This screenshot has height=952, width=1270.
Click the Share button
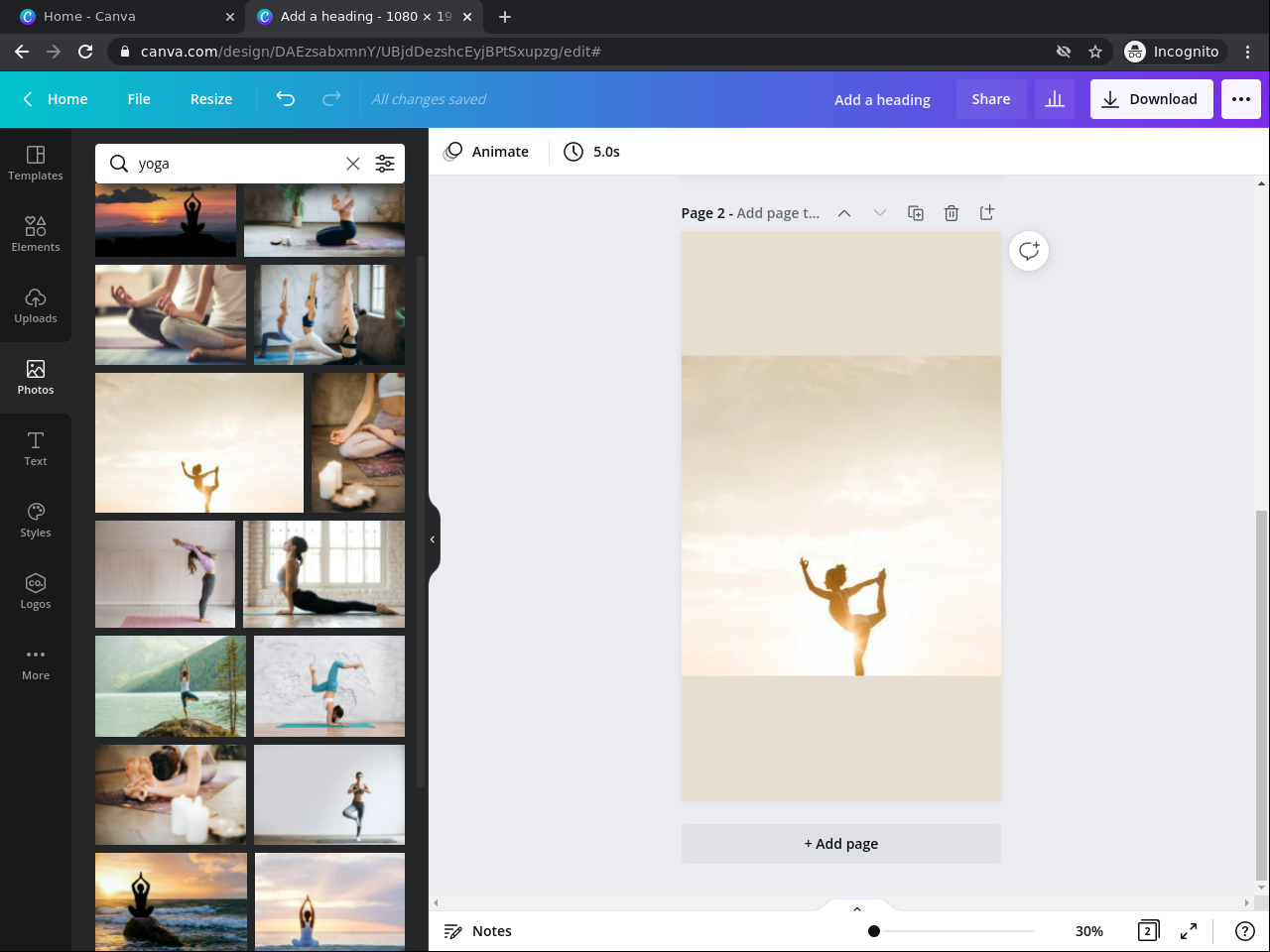(x=991, y=99)
